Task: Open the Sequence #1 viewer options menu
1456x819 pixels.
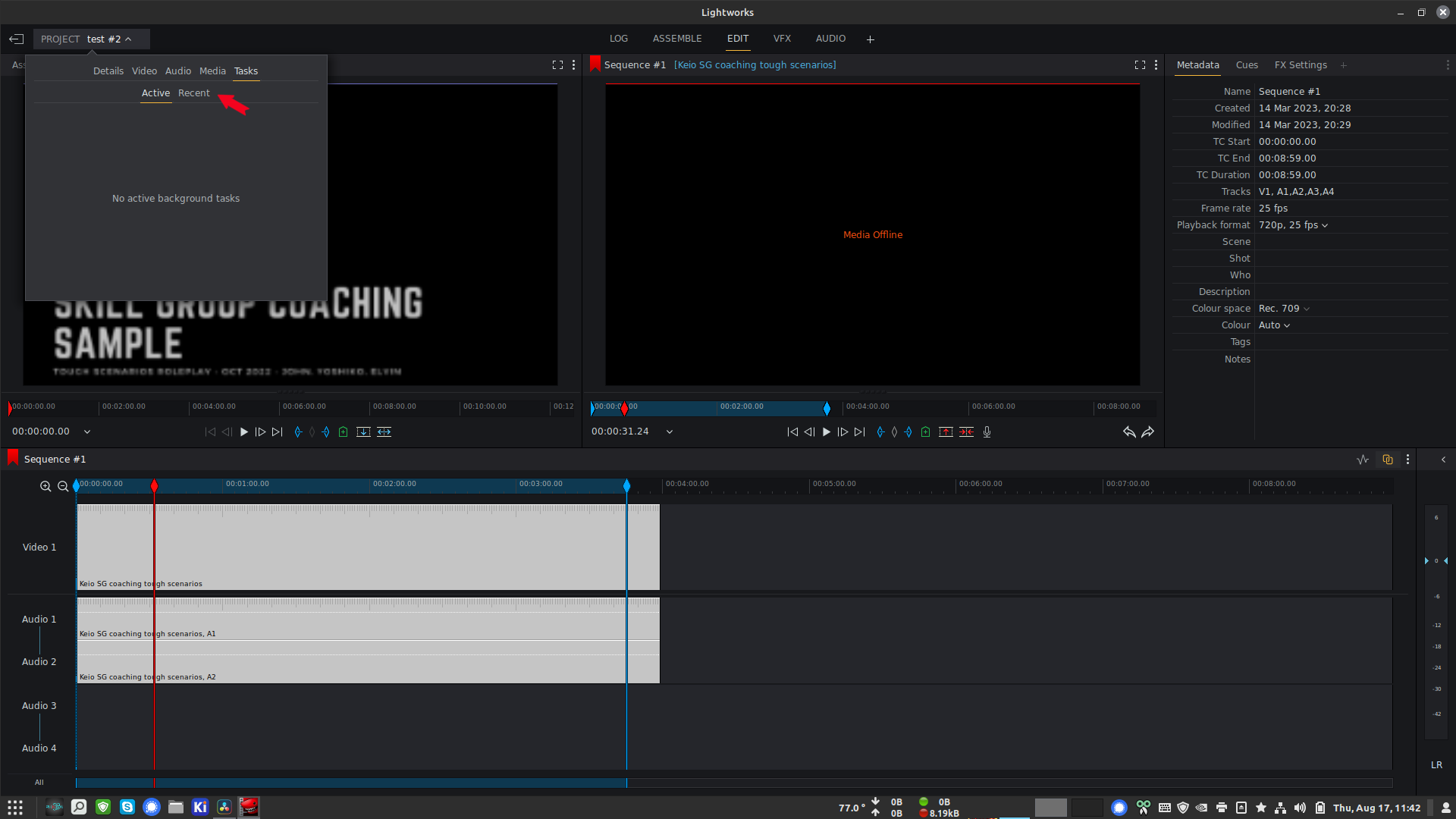Action: (1156, 65)
